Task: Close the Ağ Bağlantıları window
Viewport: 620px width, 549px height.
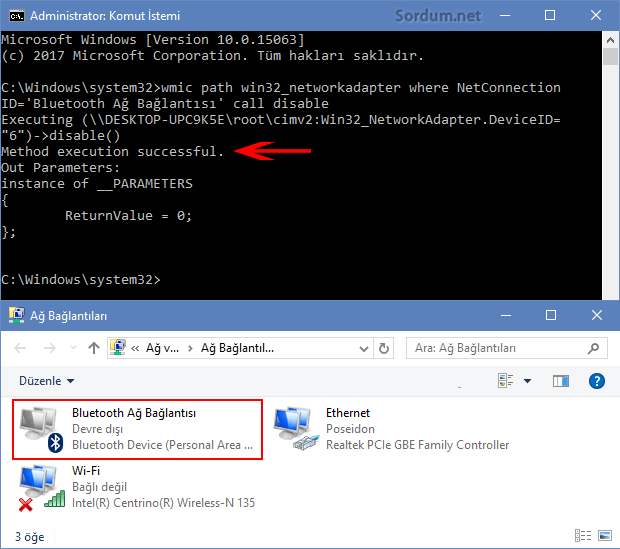Action: pyautogui.click(x=597, y=315)
